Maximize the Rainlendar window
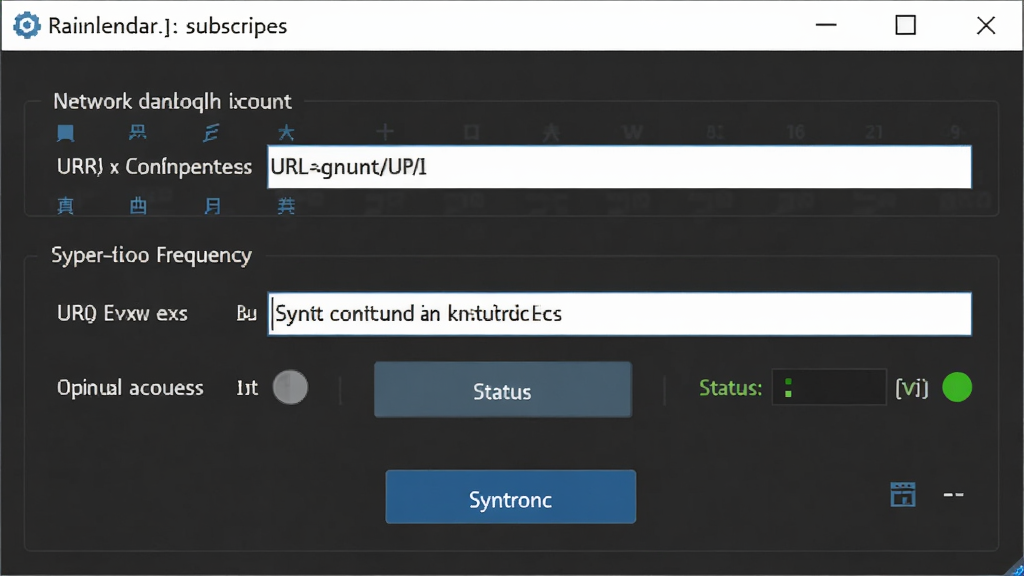The image size is (1024, 576). pos(905,25)
